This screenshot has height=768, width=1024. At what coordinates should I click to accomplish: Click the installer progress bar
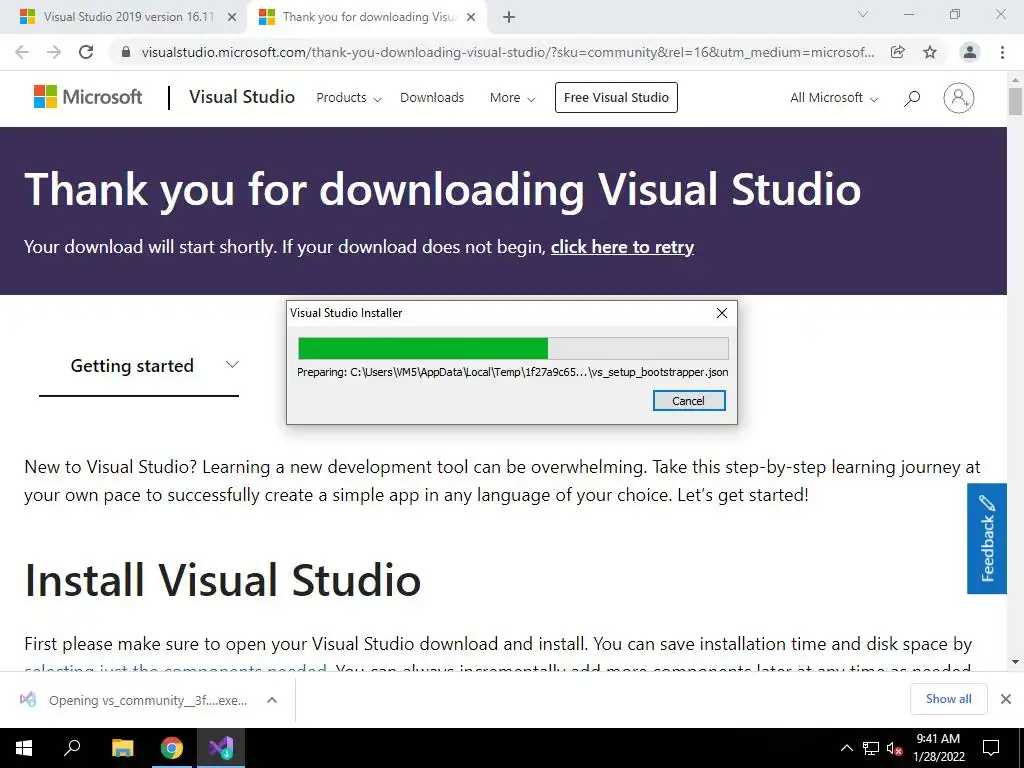click(x=513, y=349)
